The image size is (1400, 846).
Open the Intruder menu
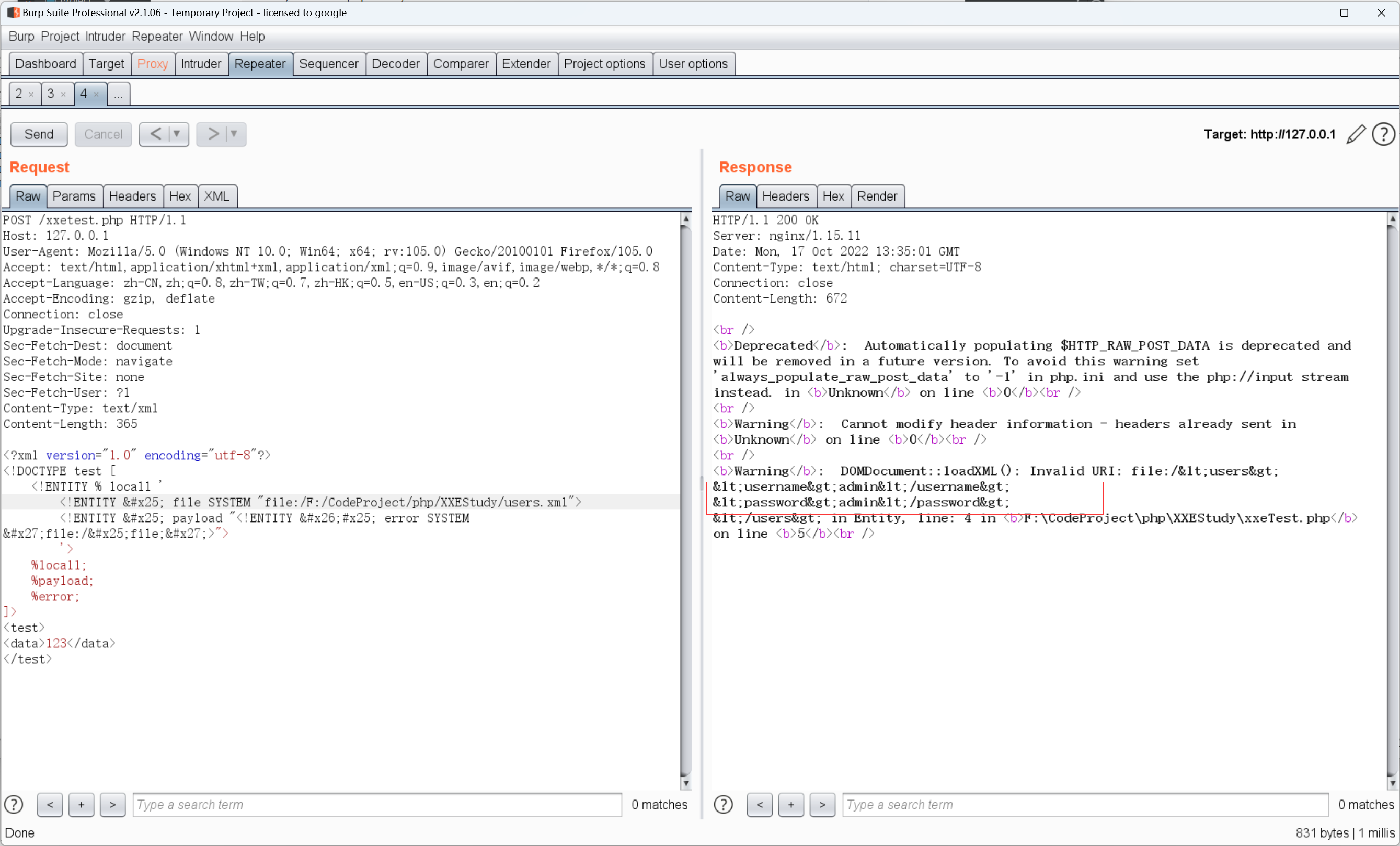(x=105, y=37)
